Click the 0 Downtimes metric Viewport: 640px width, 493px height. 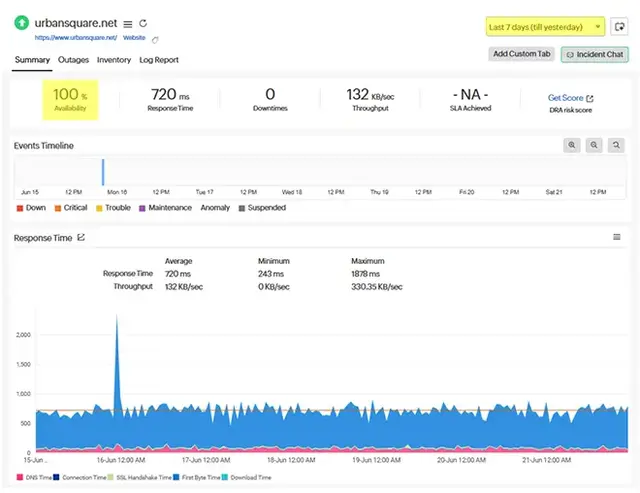[x=270, y=99]
